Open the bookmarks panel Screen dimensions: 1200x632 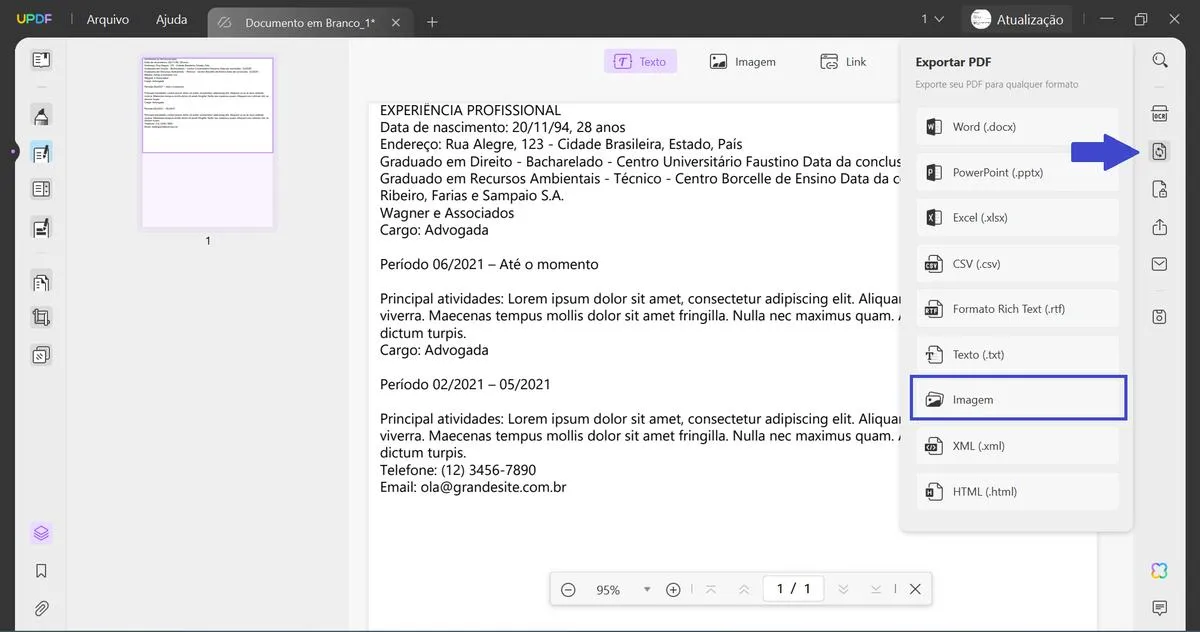[x=40, y=570]
